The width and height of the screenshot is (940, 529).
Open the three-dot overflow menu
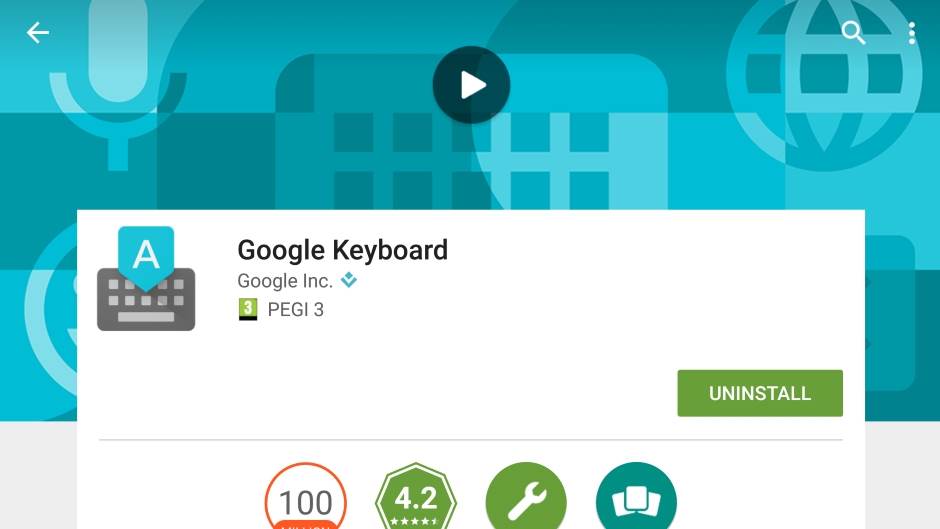click(912, 33)
